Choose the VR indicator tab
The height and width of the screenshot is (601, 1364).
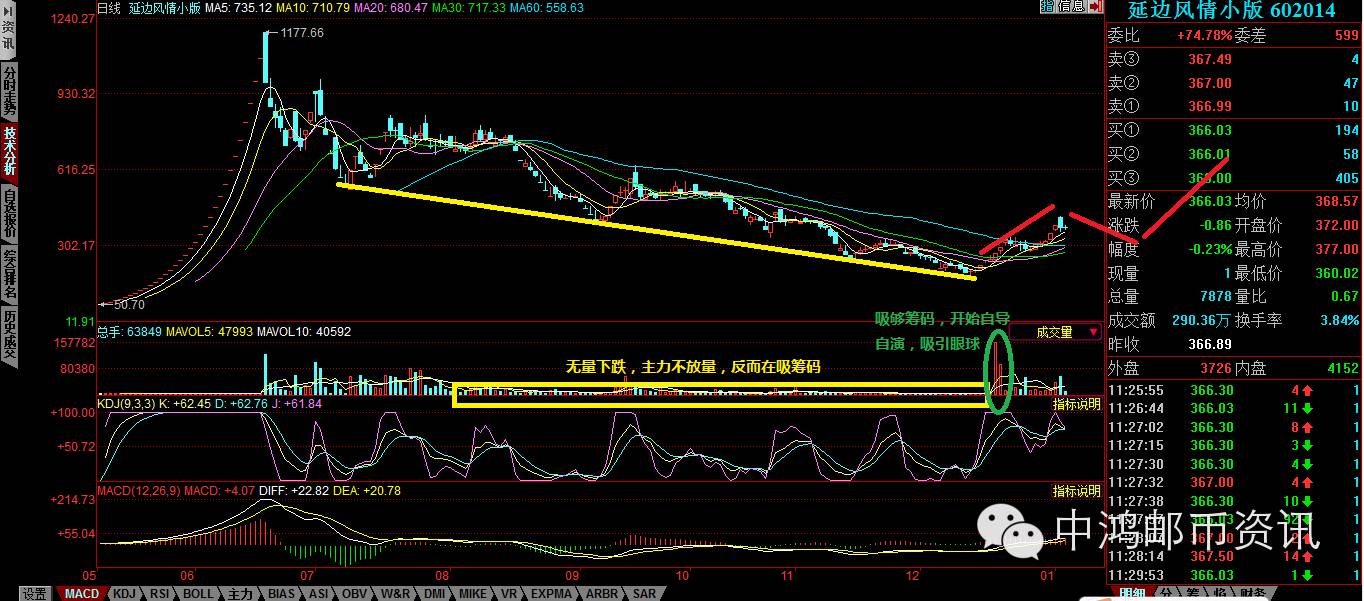coord(509,593)
